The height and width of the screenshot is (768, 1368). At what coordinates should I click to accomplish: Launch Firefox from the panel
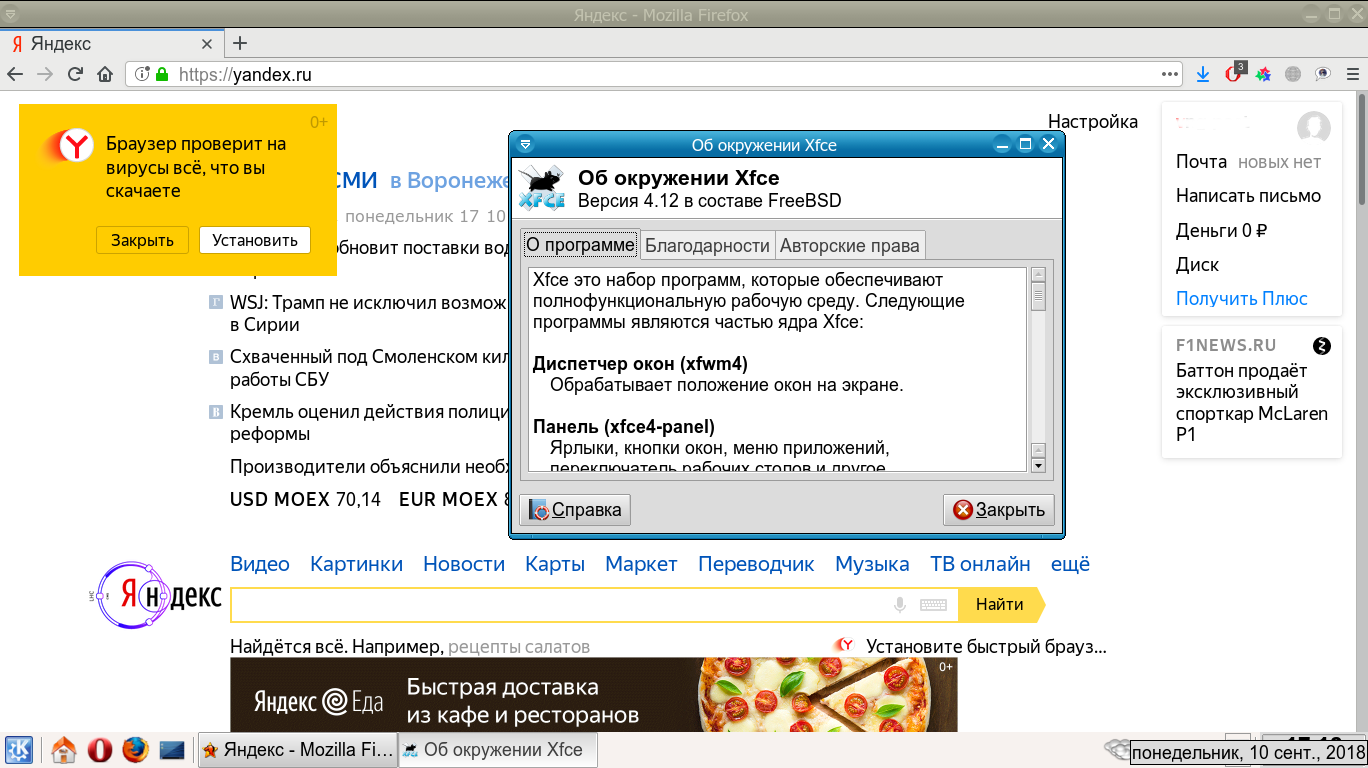tap(135, 749)
